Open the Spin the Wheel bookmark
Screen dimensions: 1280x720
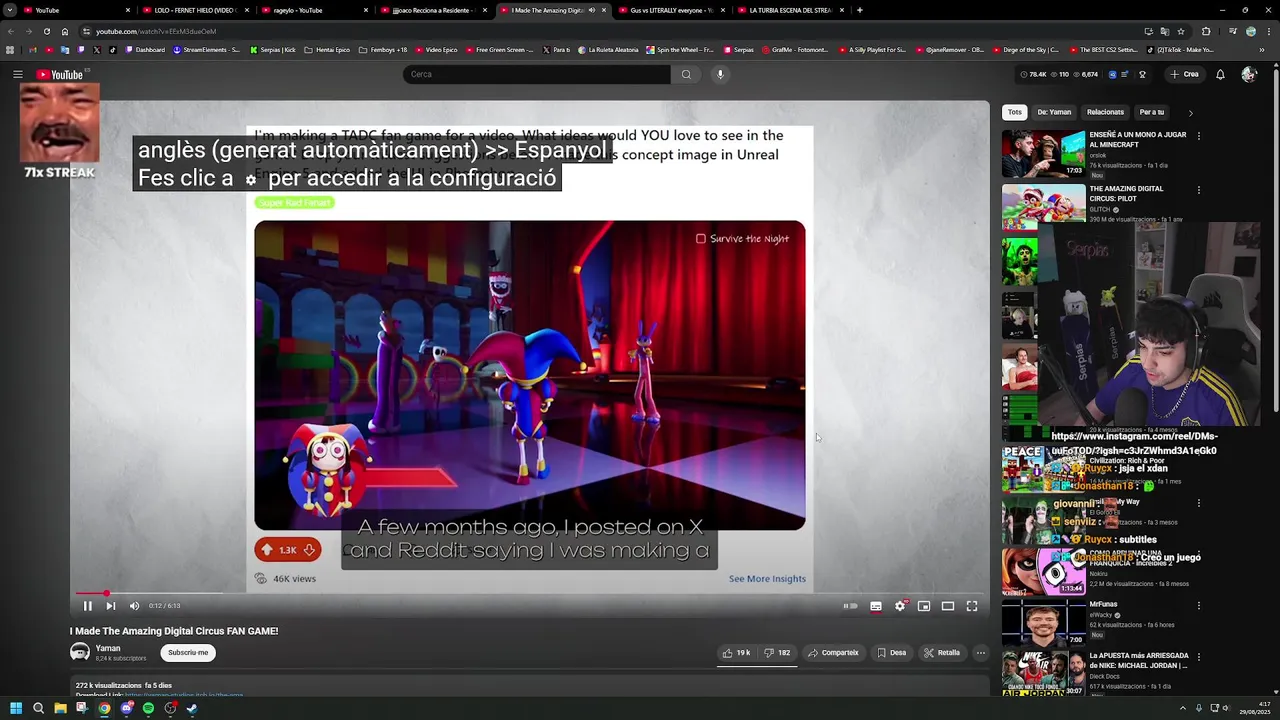coord(680,50)
